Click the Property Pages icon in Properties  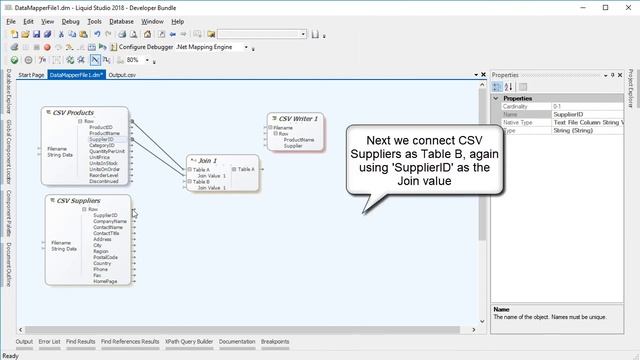click(x=523, y=87)
